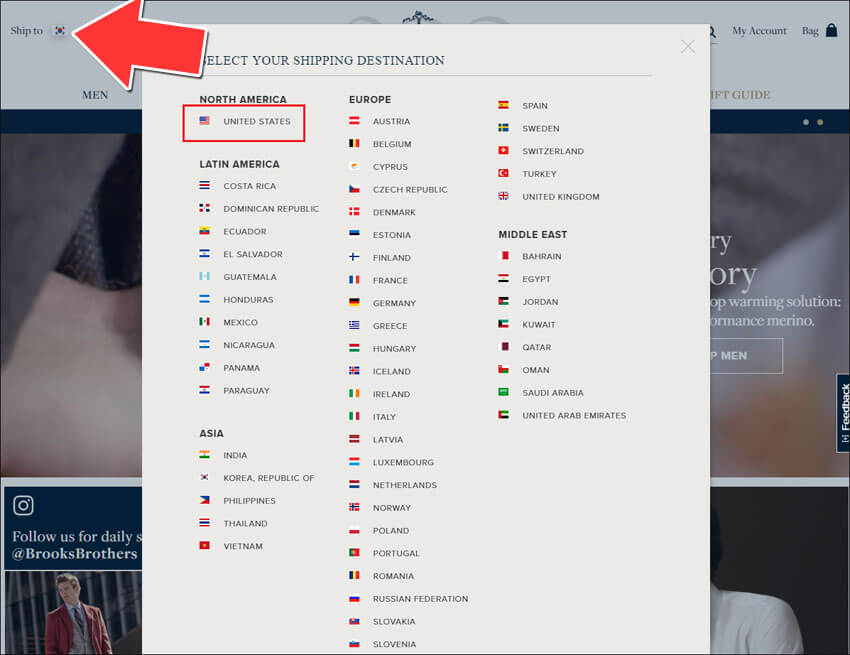Click the Mexico flag icon

coord(204,322)
